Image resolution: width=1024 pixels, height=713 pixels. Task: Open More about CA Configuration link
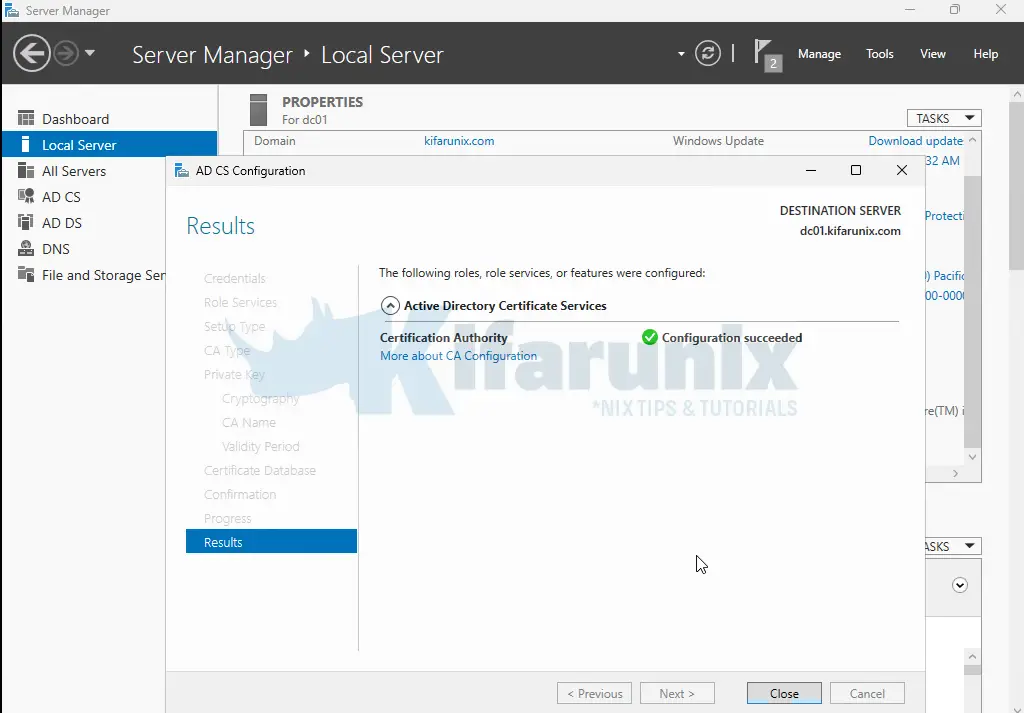pyautogui.click(x=458, y=356)
